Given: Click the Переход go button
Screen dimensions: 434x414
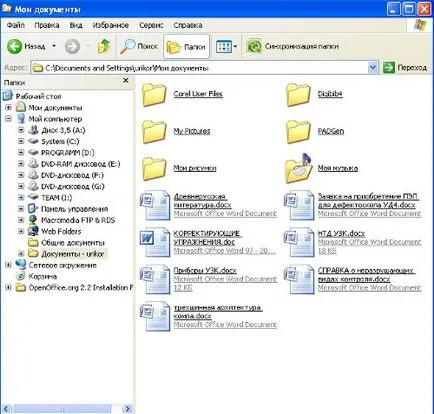Looking at the screenshot, I should pyautogui.click(x=405, y=68).
